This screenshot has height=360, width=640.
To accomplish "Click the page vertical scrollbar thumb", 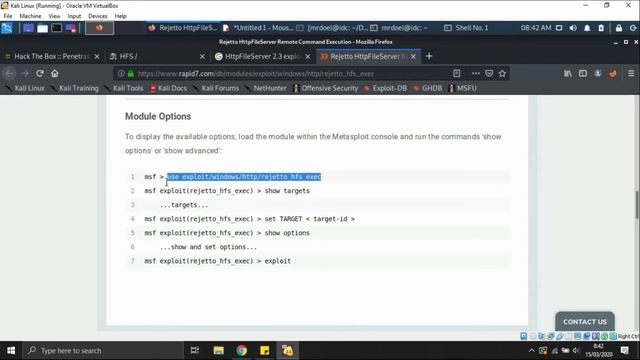I will click(637, 204).
